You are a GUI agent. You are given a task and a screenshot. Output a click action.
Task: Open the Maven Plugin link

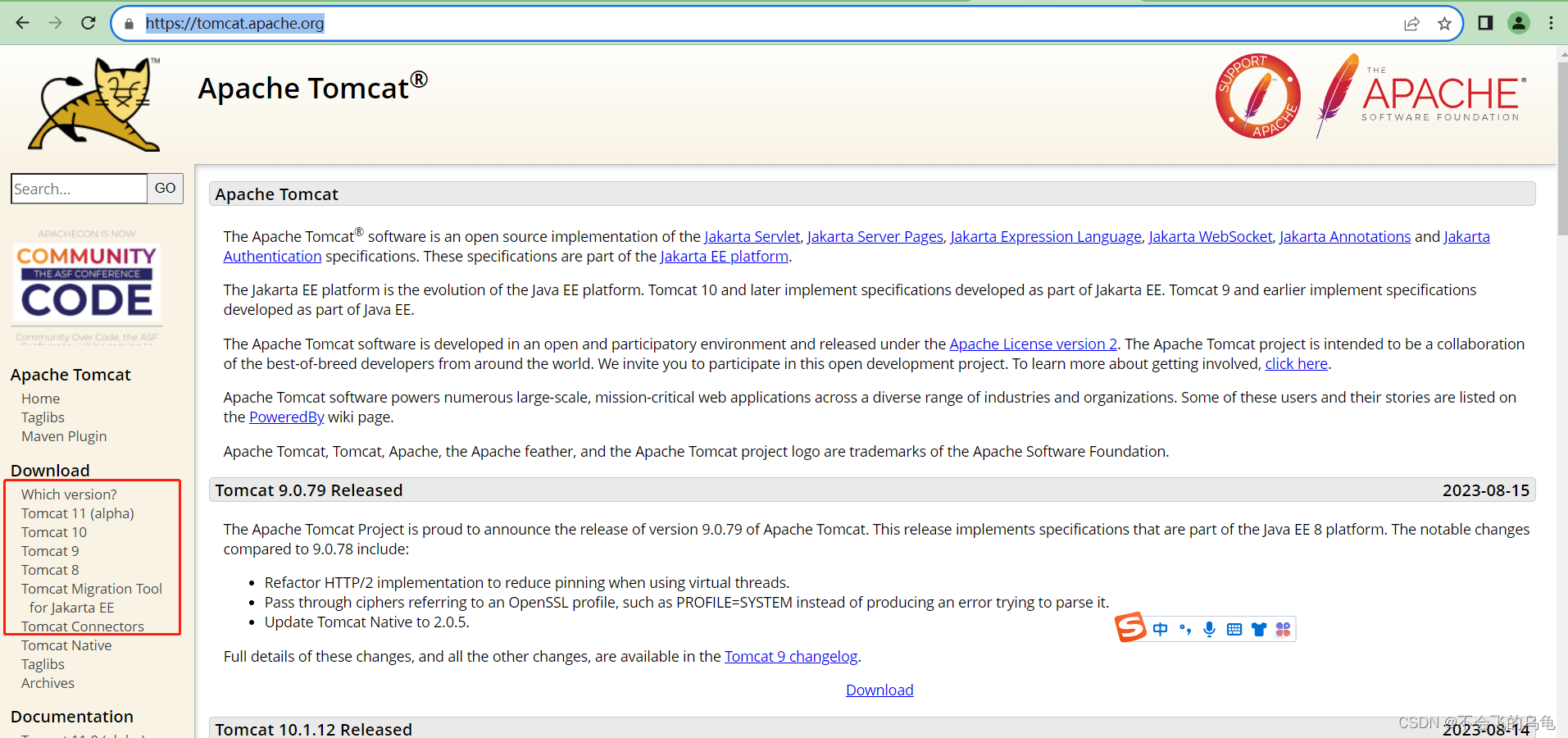pyautogui.click(x=64, y=436)
